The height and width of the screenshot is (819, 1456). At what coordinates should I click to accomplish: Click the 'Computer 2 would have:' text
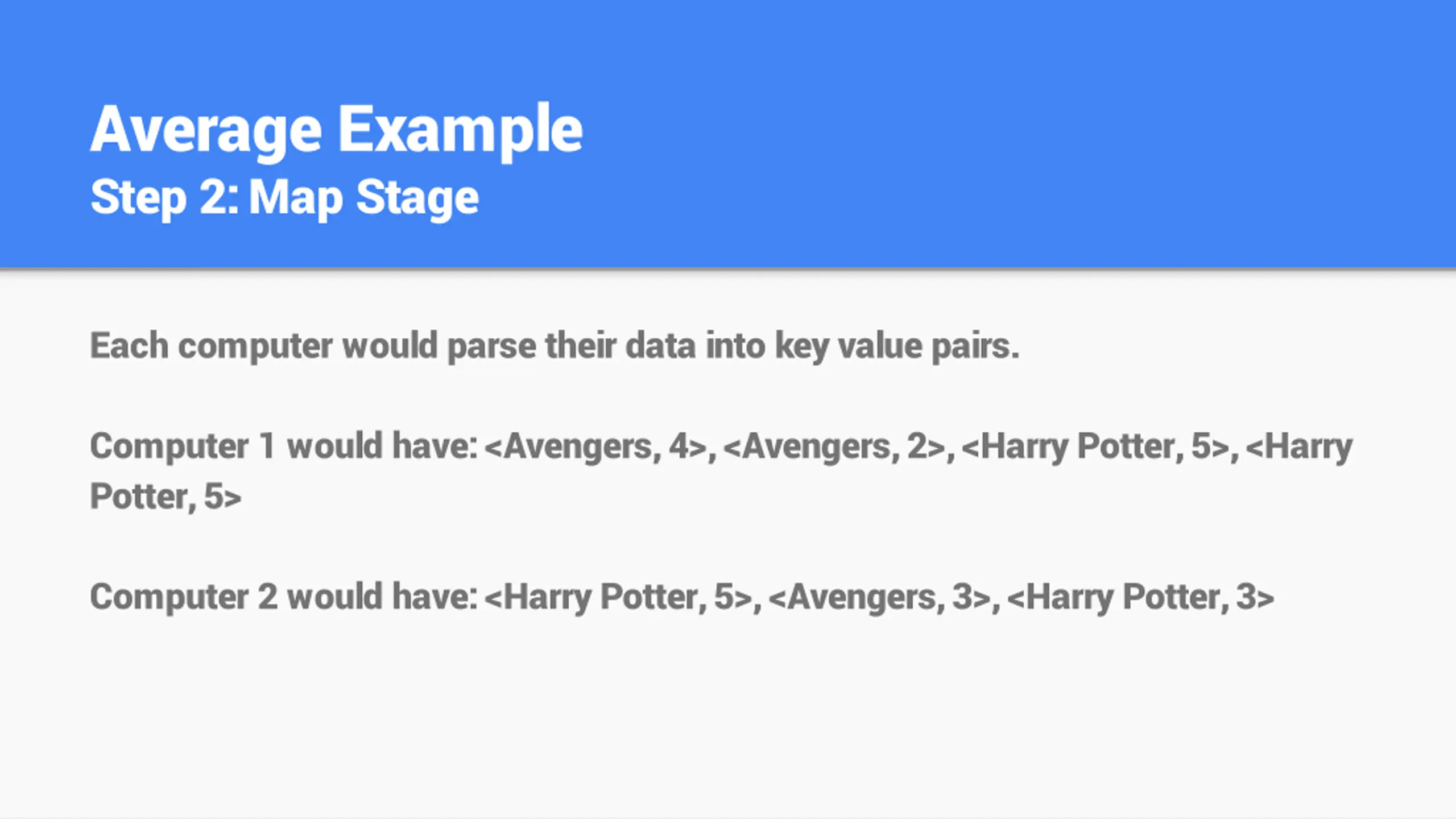tap(284, 597)
